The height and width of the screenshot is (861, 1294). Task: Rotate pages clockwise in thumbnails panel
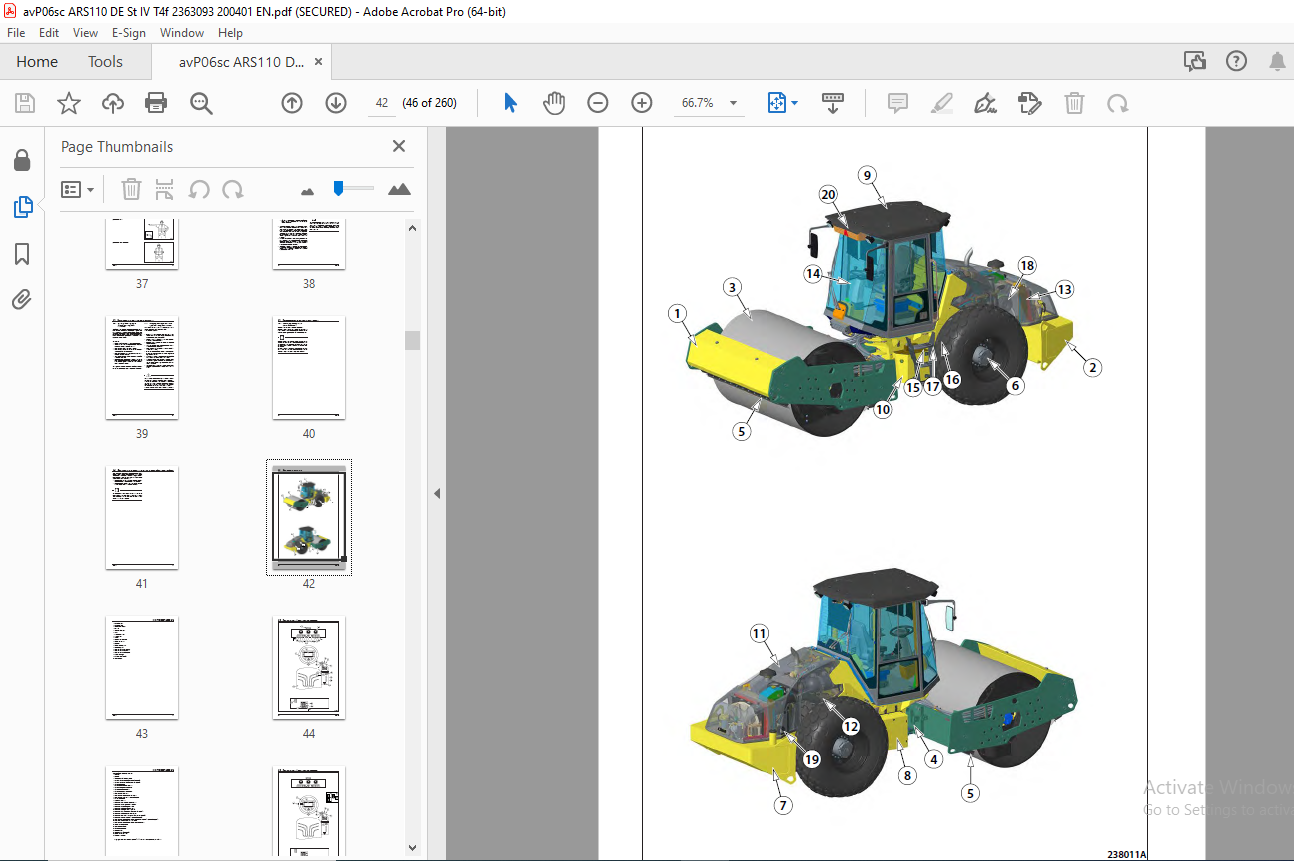click(233, 189)
